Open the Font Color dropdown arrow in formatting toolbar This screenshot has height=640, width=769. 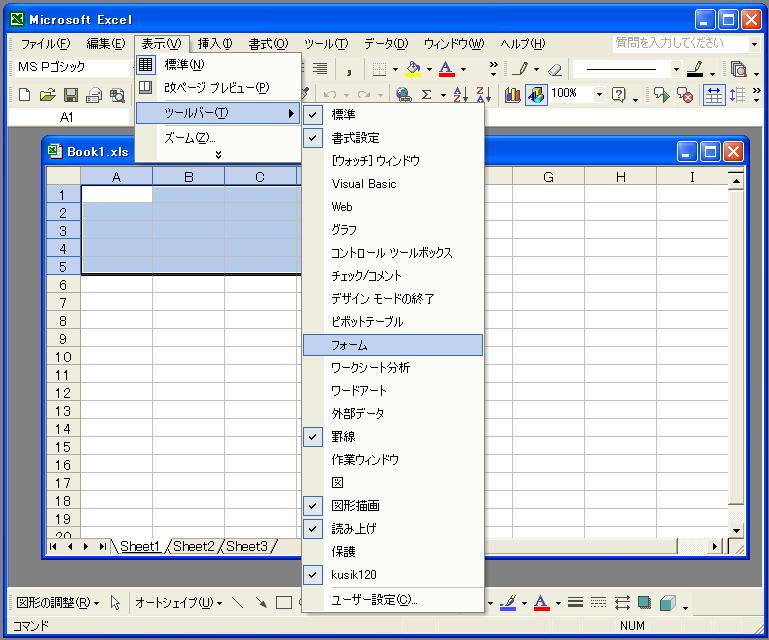click(463, 69)
